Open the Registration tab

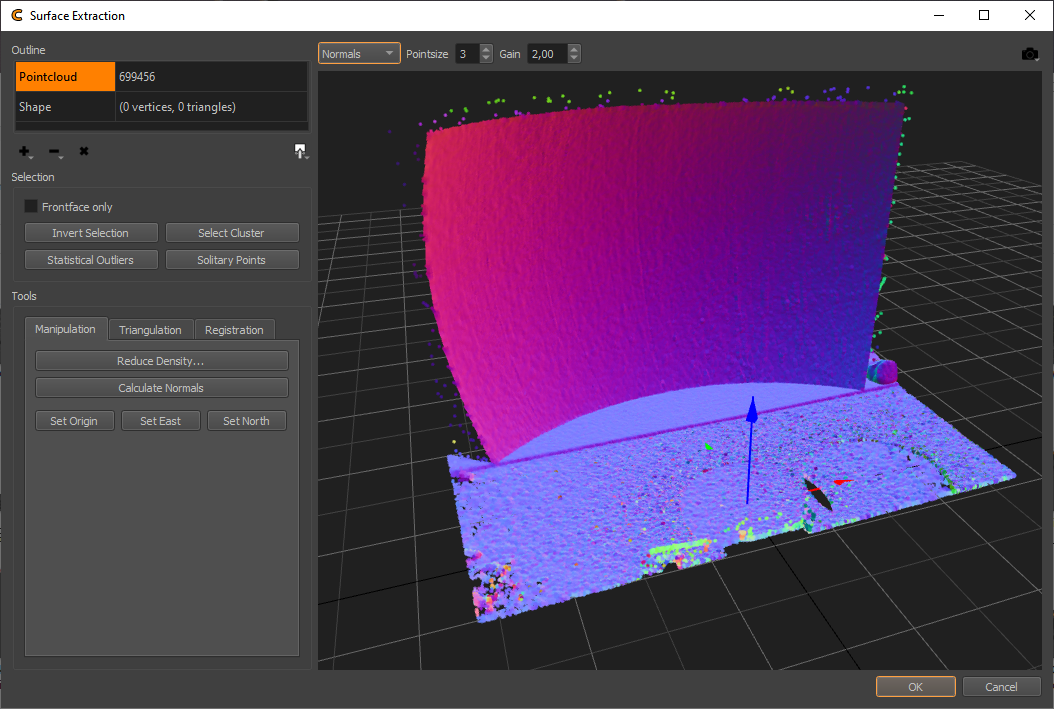pos(234,329)
